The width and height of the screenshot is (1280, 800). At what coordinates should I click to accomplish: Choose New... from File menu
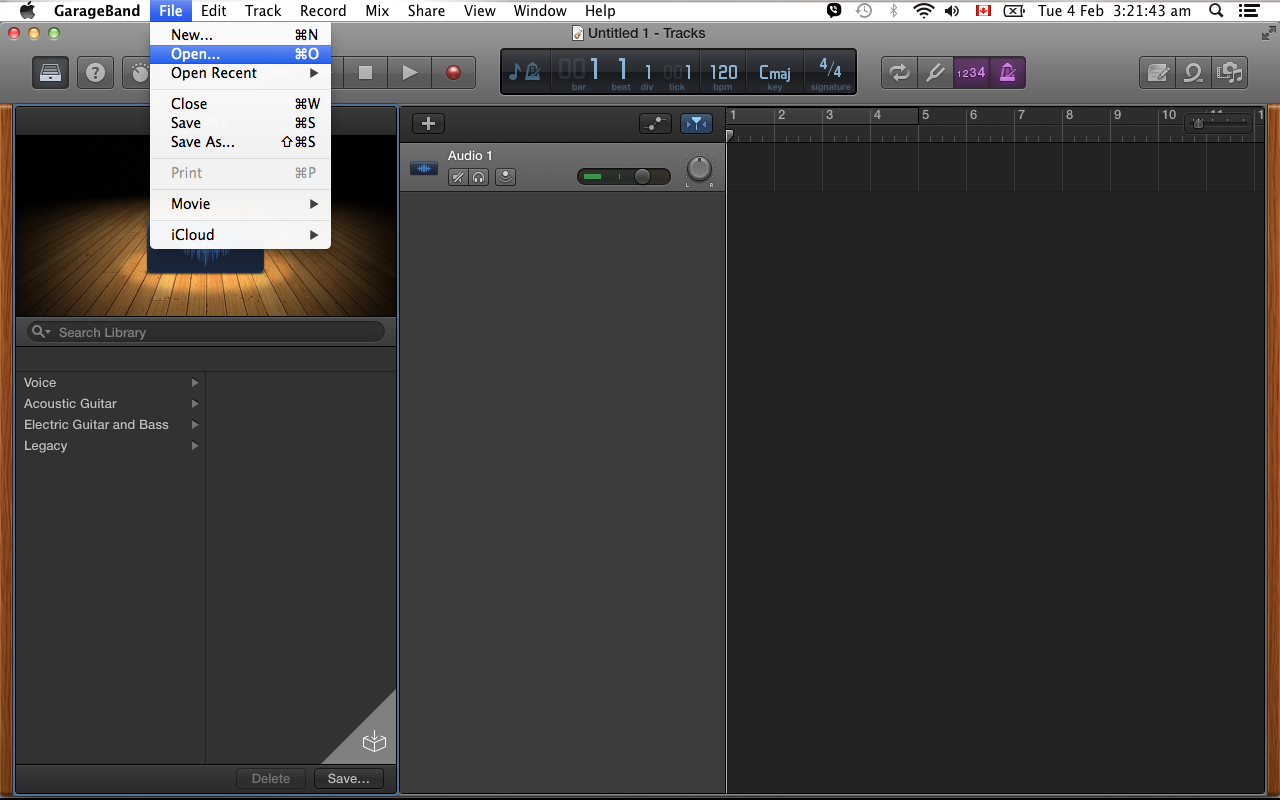point(240,34)
